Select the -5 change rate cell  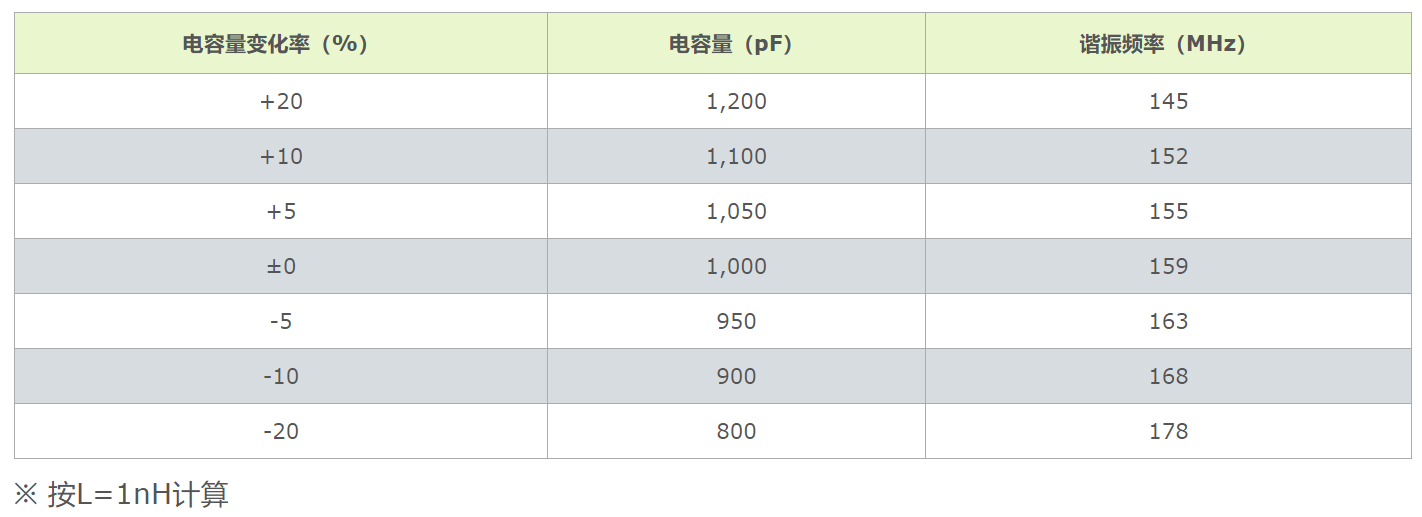point(281,321)
